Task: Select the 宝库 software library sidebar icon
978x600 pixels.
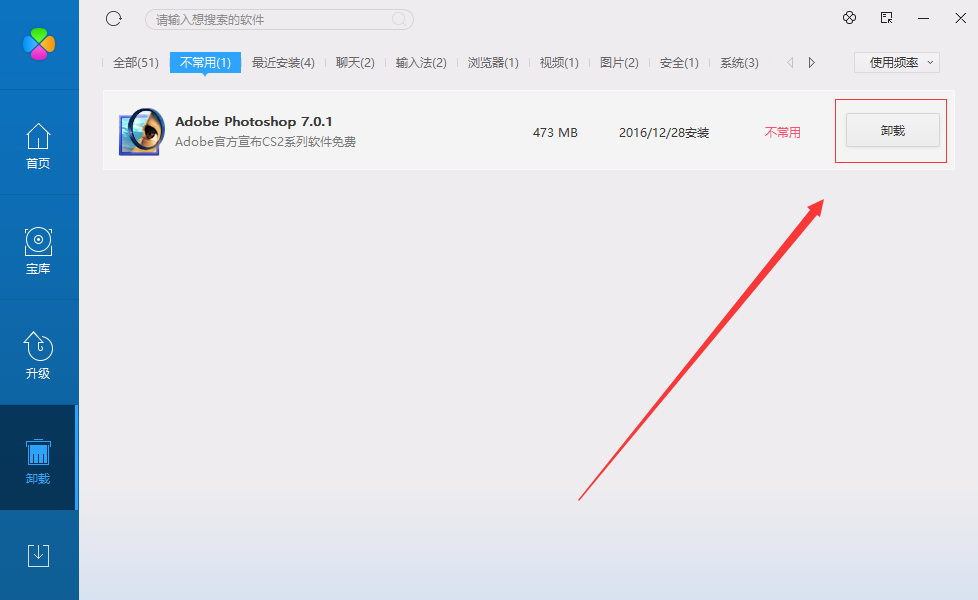Action: [38, 250]
